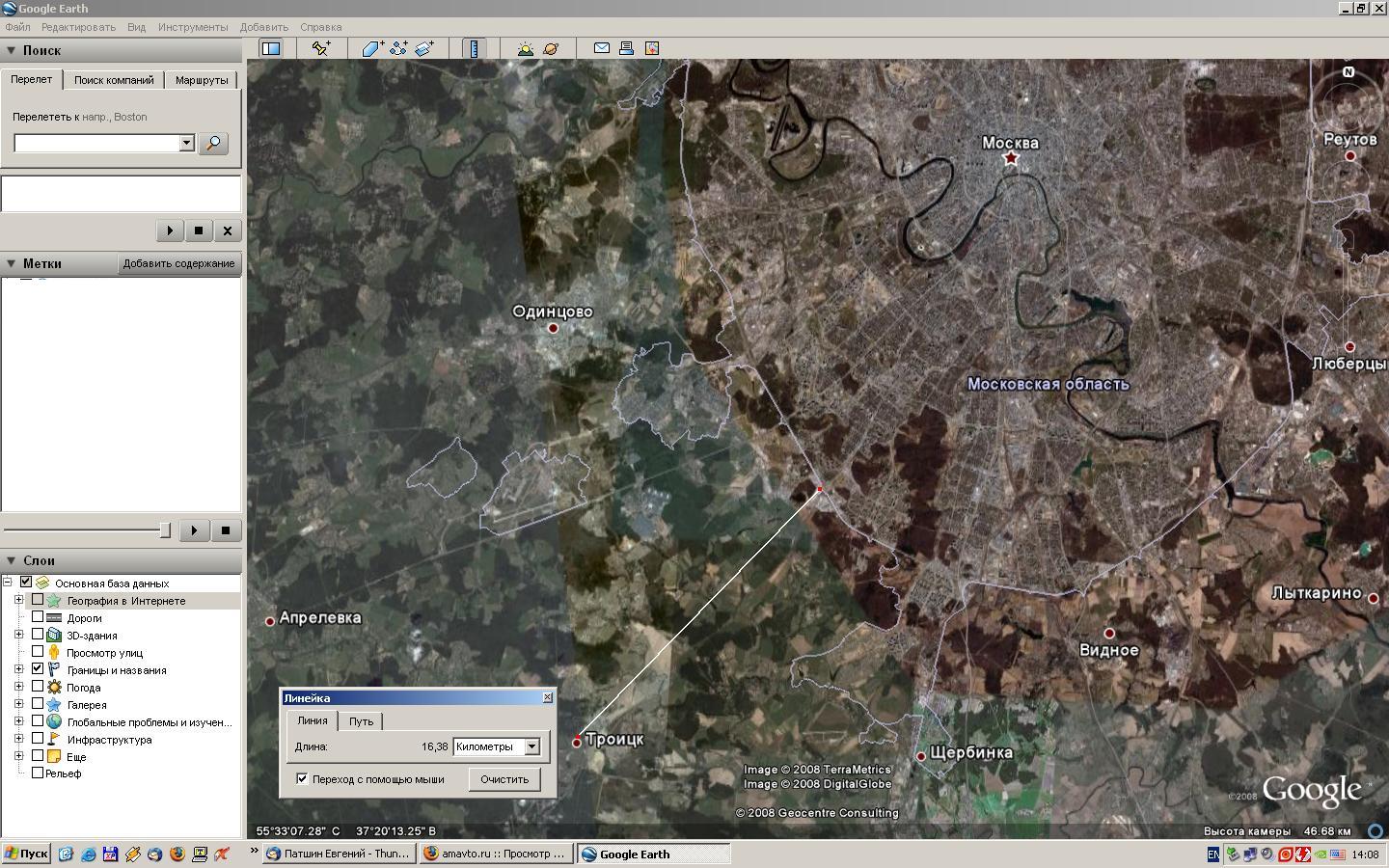Collapse the Поиск panel section

point(11,50)
